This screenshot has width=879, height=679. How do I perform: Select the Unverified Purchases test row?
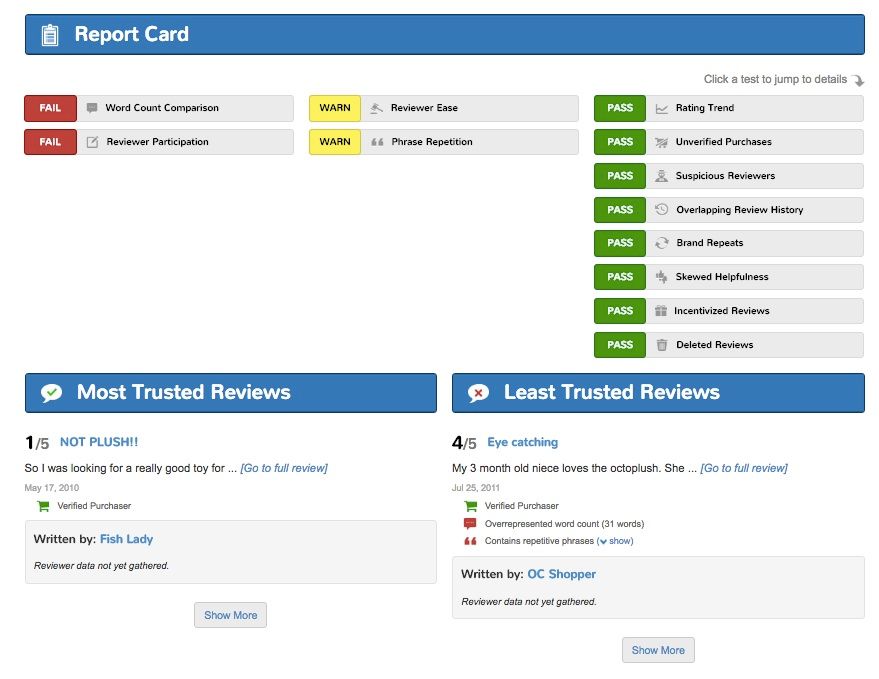pos(729,142)
